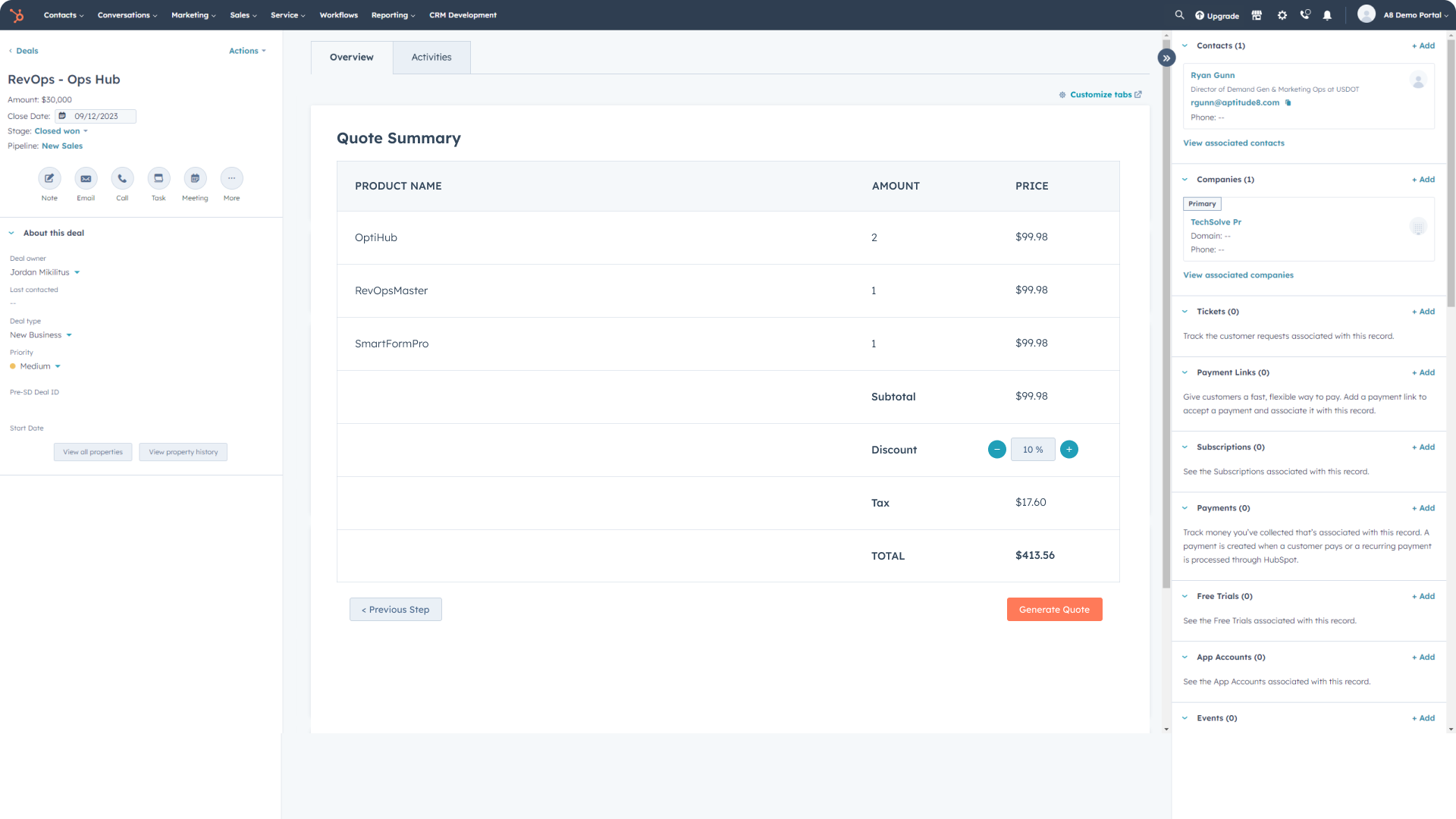Open the More actions ellipsis icon
This screenshot has width=1456, height=819.
(231, 178)
